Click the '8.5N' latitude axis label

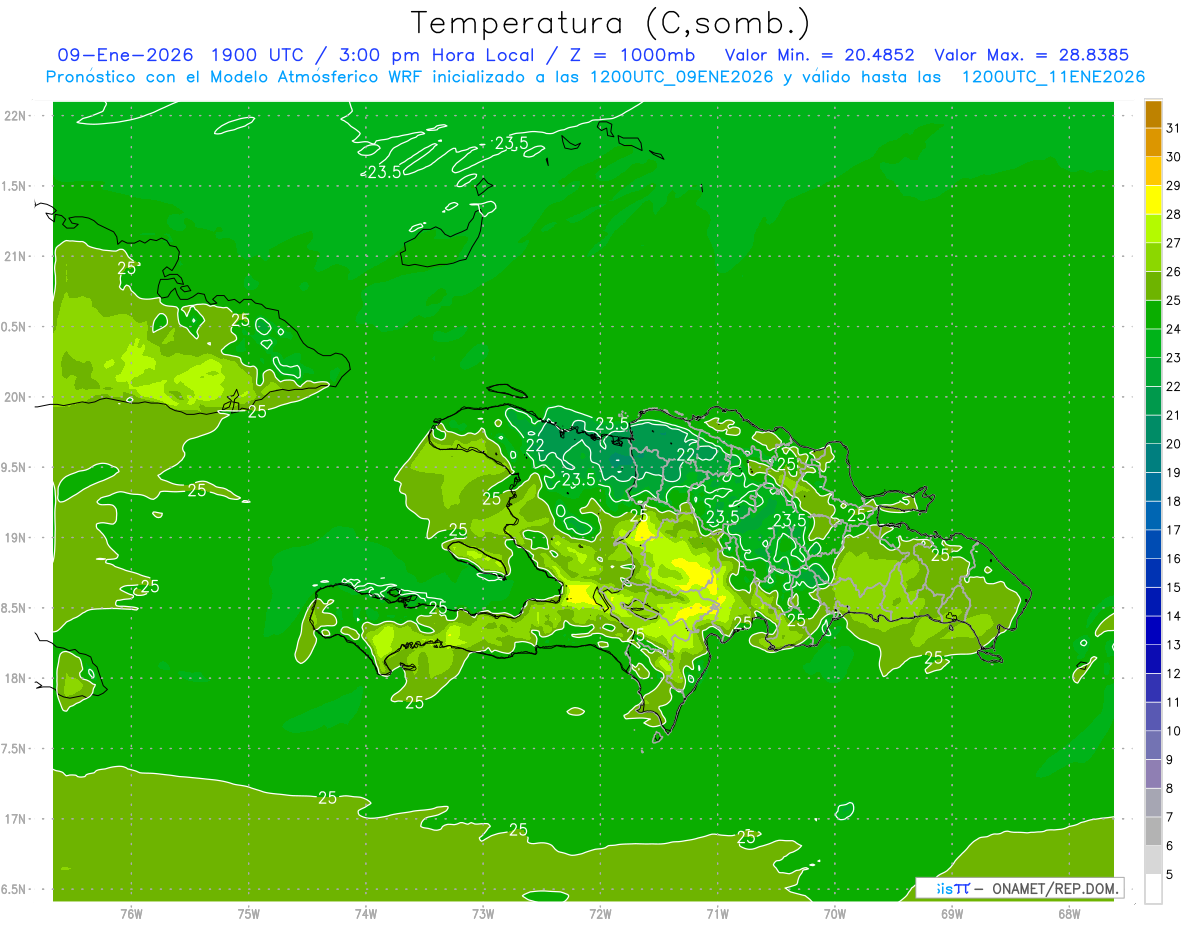click(x=15, y=608)
